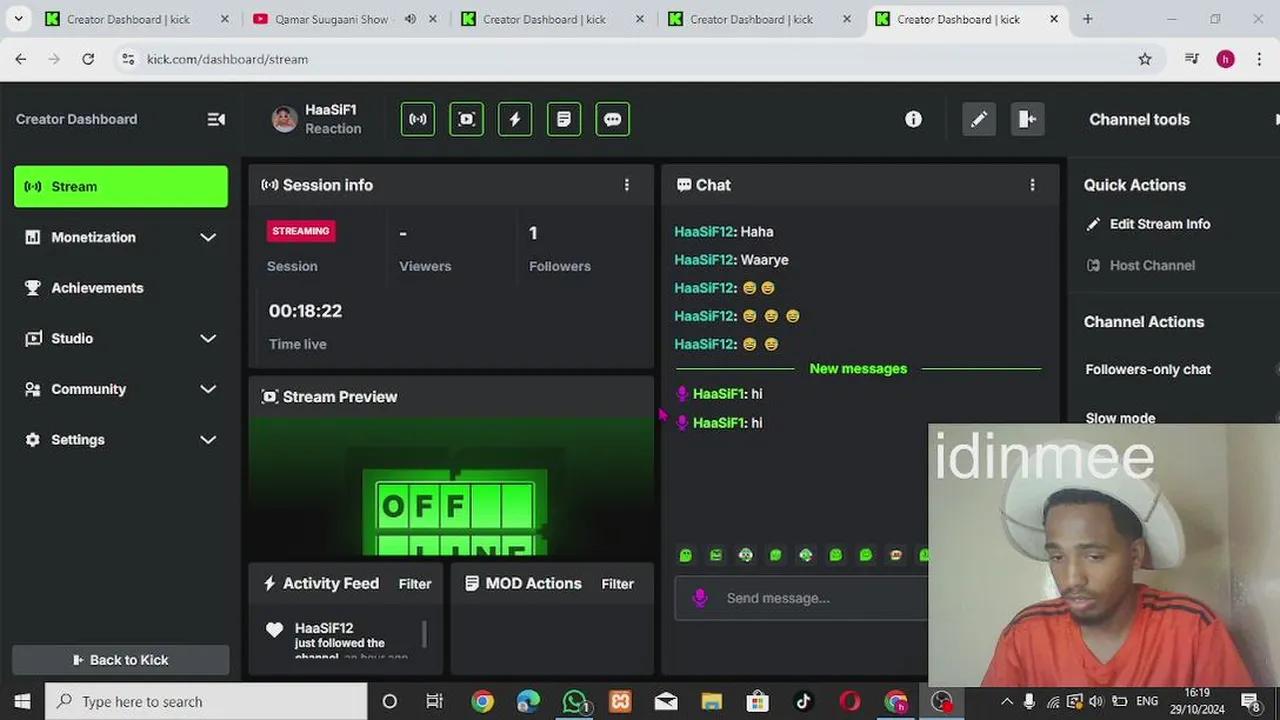The width and height of the screenshot is (1280, 720).
Task: Bookmark this page with the star icon
Action: (x=1145, y=59)
